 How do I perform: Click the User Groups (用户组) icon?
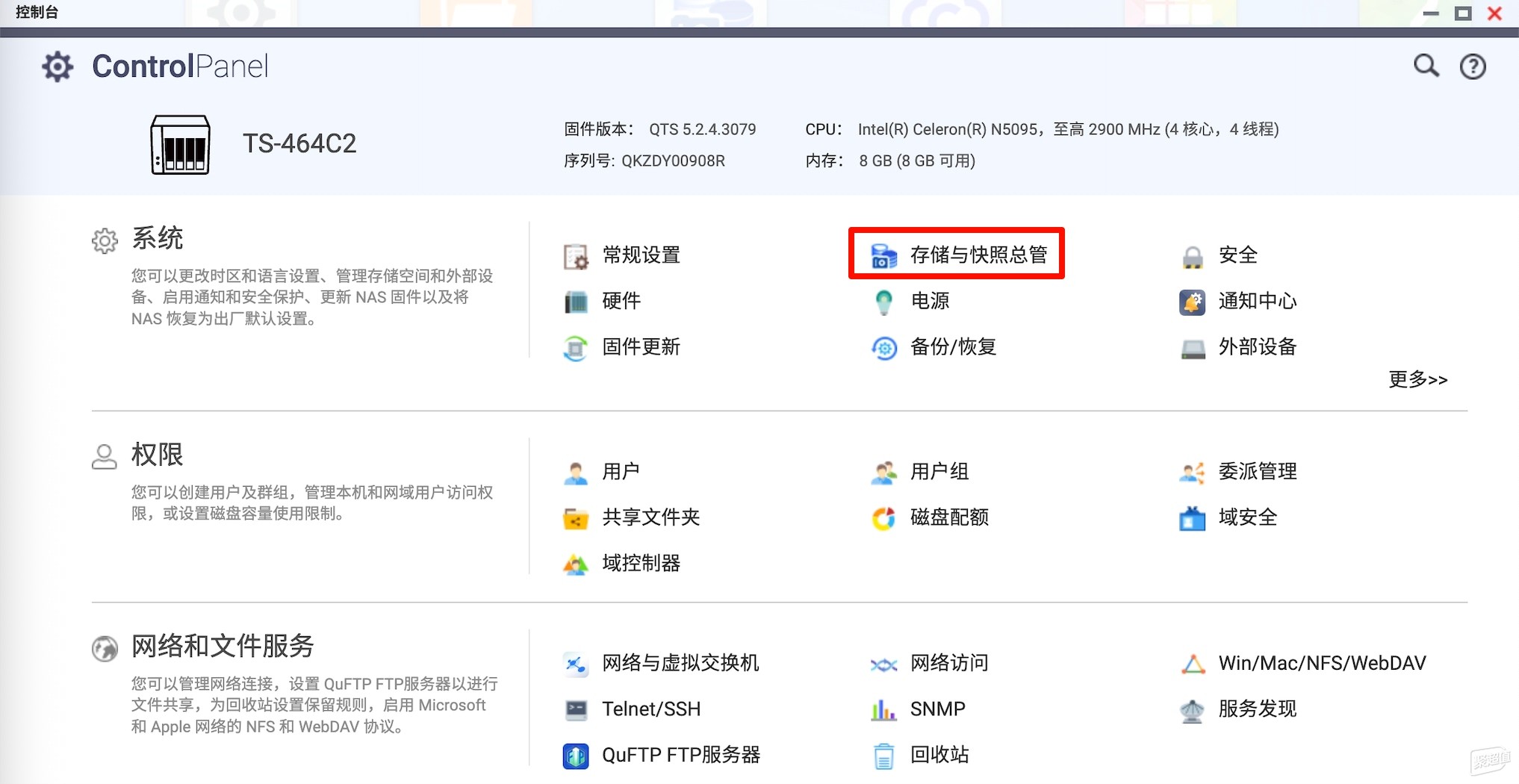click(x=884, y=473)
